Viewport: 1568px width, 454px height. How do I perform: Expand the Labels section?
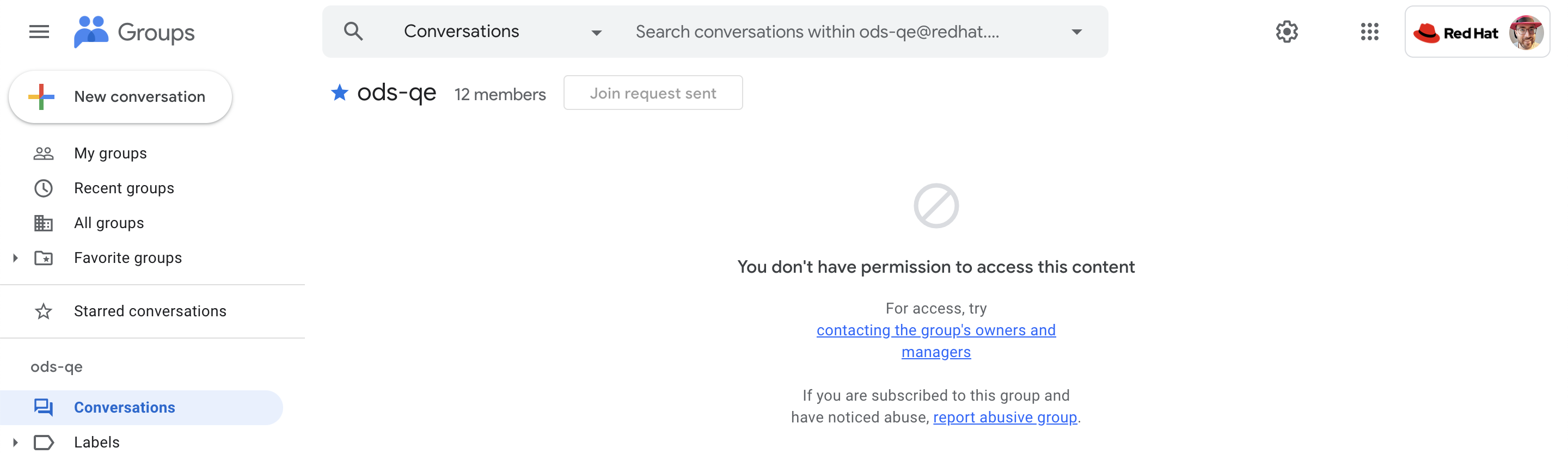[x=15, y=443]
